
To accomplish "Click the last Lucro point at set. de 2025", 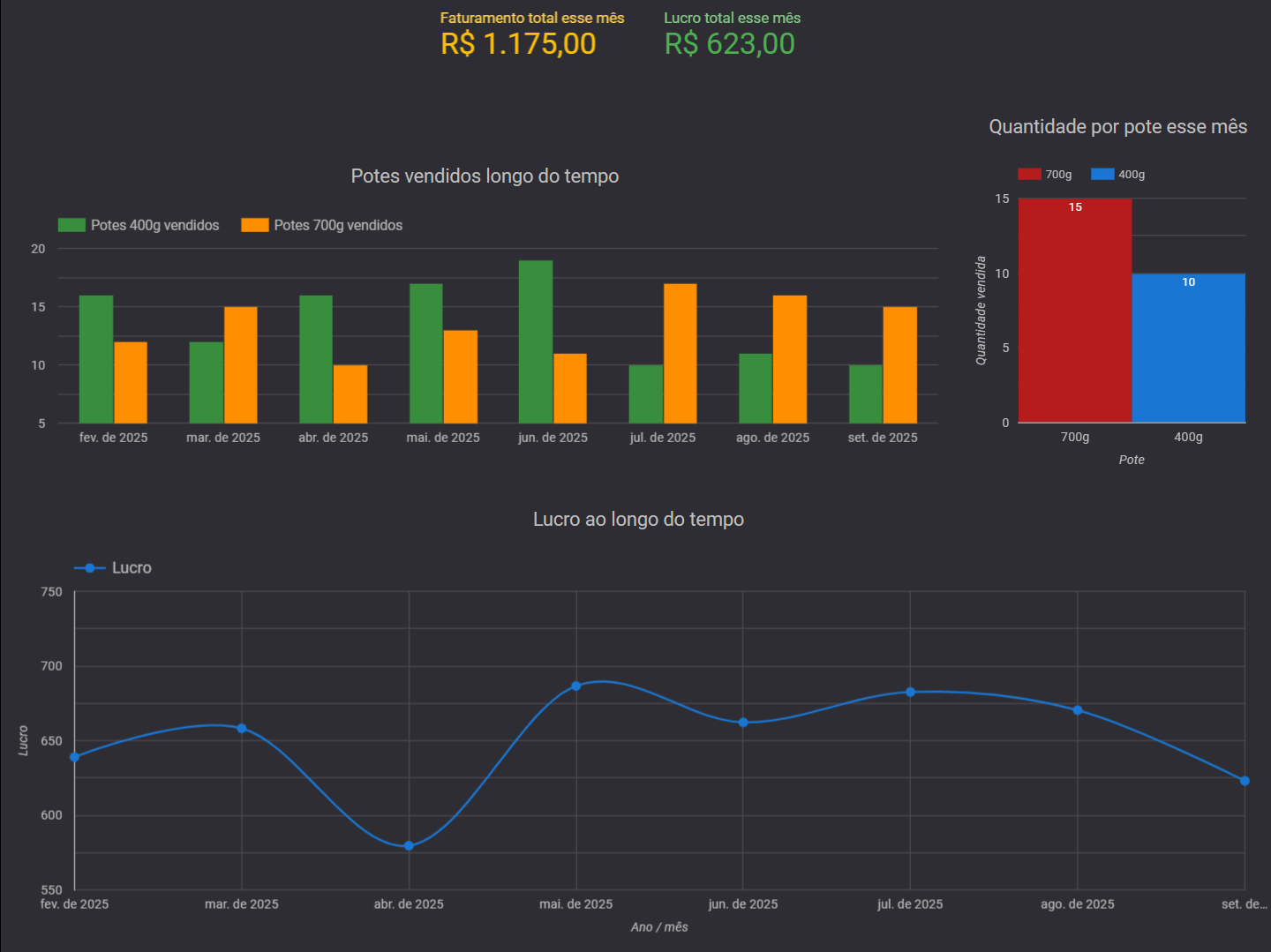I will pyautogui.click(x=1245, y=781).
